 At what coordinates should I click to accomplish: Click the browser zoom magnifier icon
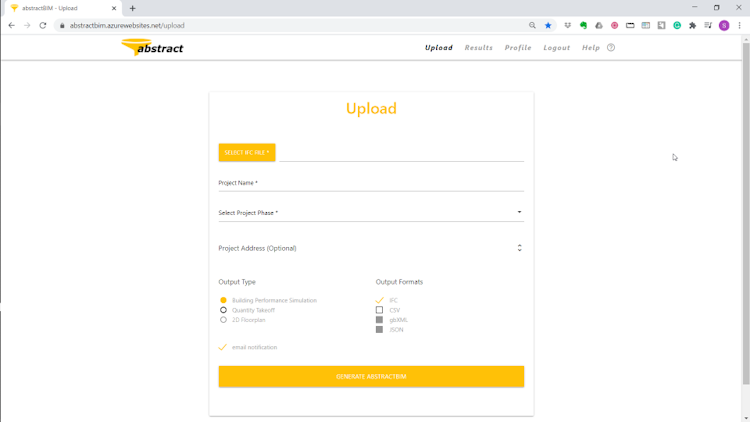532,25
